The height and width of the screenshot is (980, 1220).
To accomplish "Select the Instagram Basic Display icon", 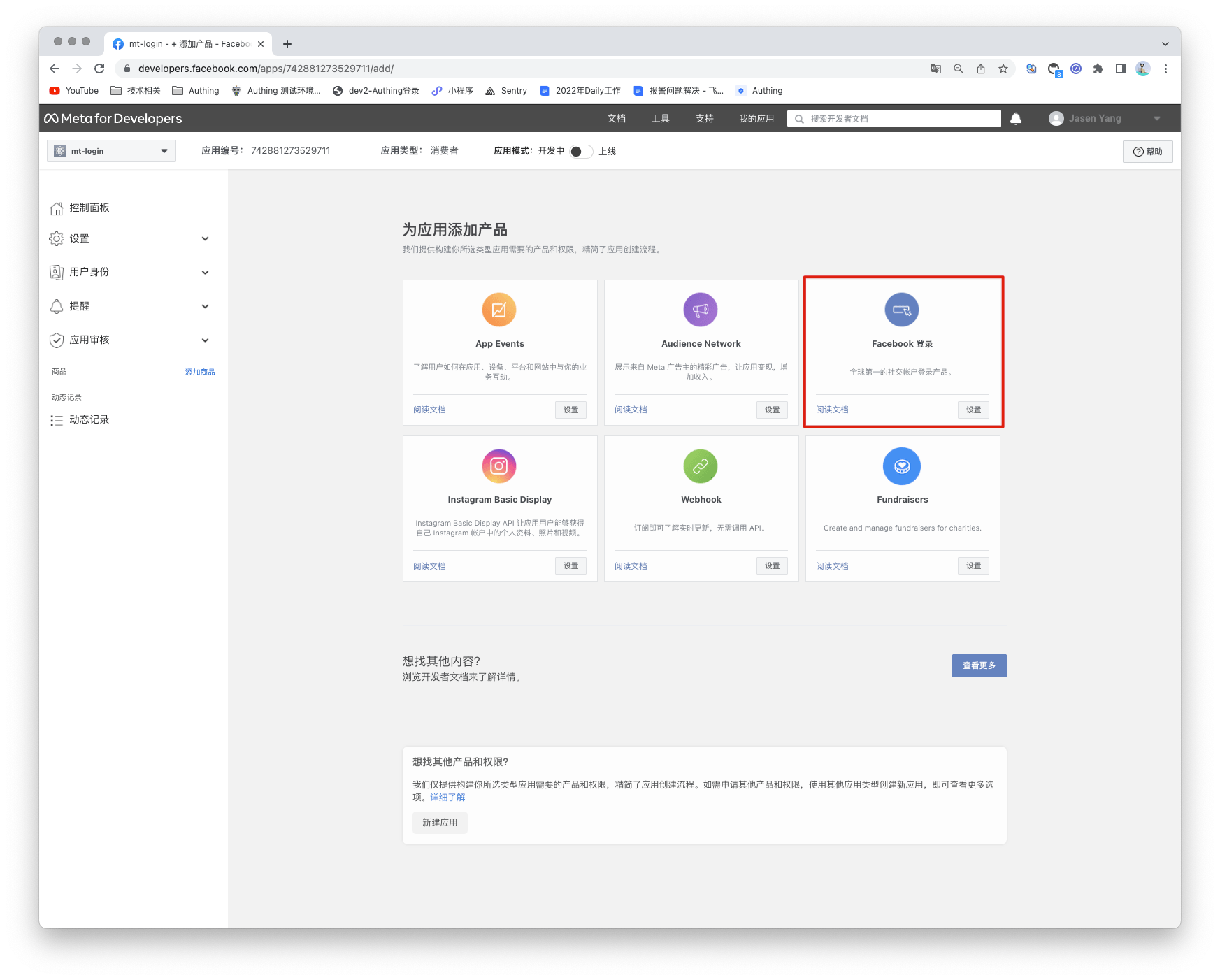I will (499, 466).
